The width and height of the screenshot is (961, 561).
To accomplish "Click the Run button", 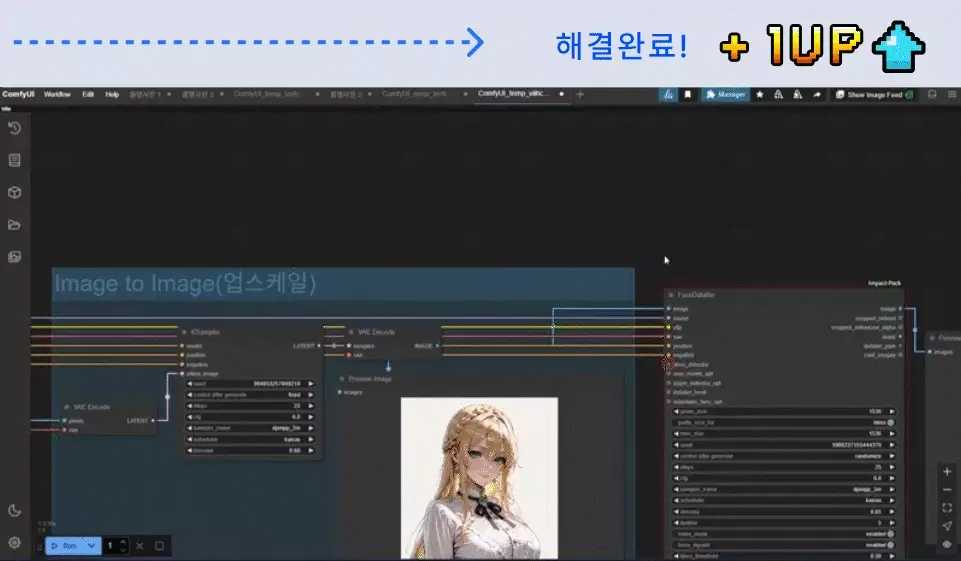I will pos(65,546).
